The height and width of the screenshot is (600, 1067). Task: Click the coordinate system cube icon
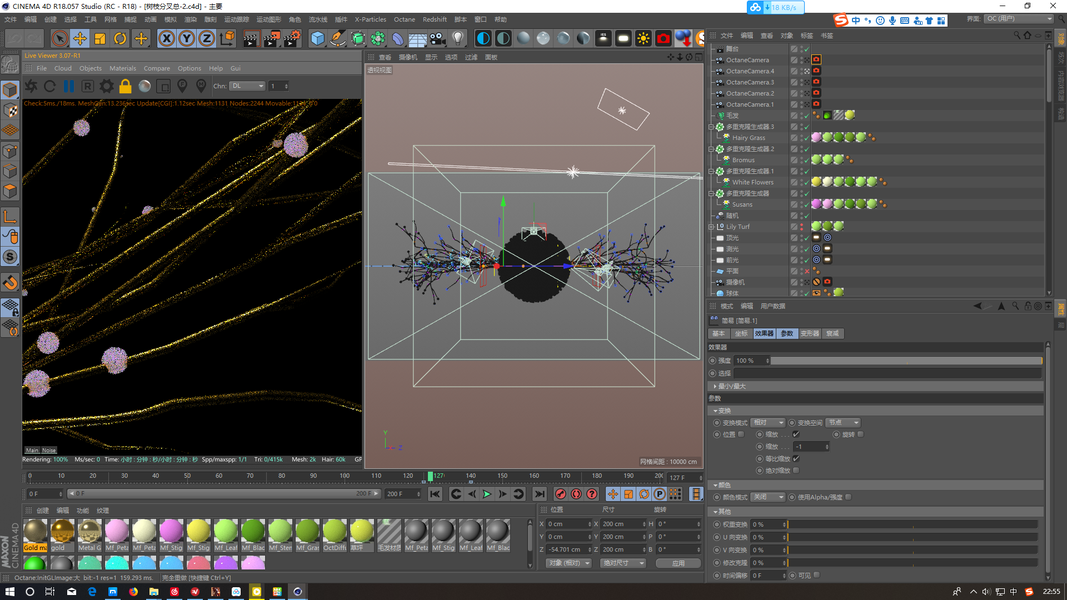pyautogui.click(x=227, y=39)
